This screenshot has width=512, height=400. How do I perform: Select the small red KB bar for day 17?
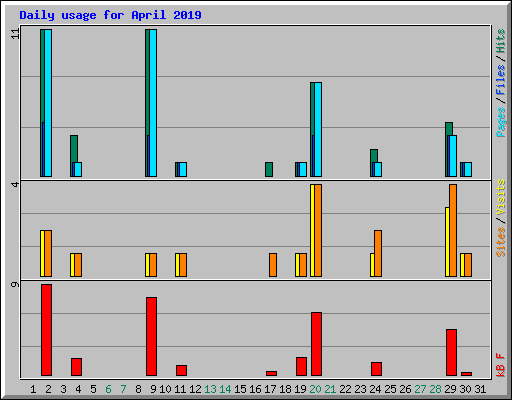(272, 373)
